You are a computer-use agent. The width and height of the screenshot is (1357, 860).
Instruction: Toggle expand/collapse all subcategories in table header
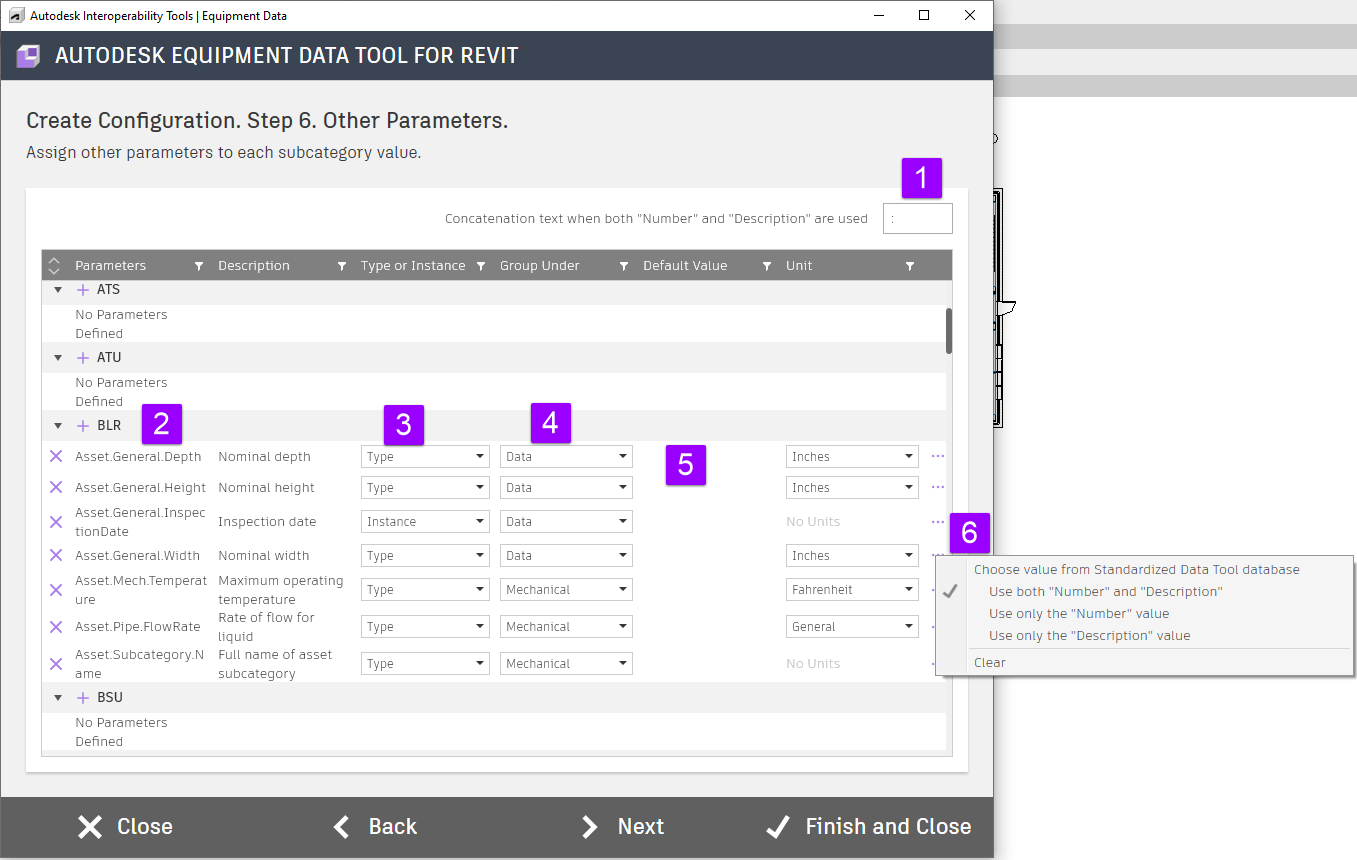[55, 266]
